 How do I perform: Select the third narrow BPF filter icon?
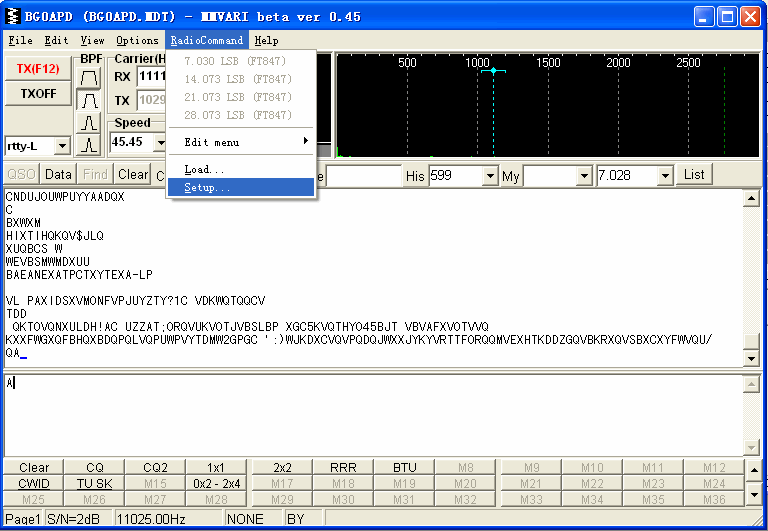pyautogui.click(x=89, y=122)
